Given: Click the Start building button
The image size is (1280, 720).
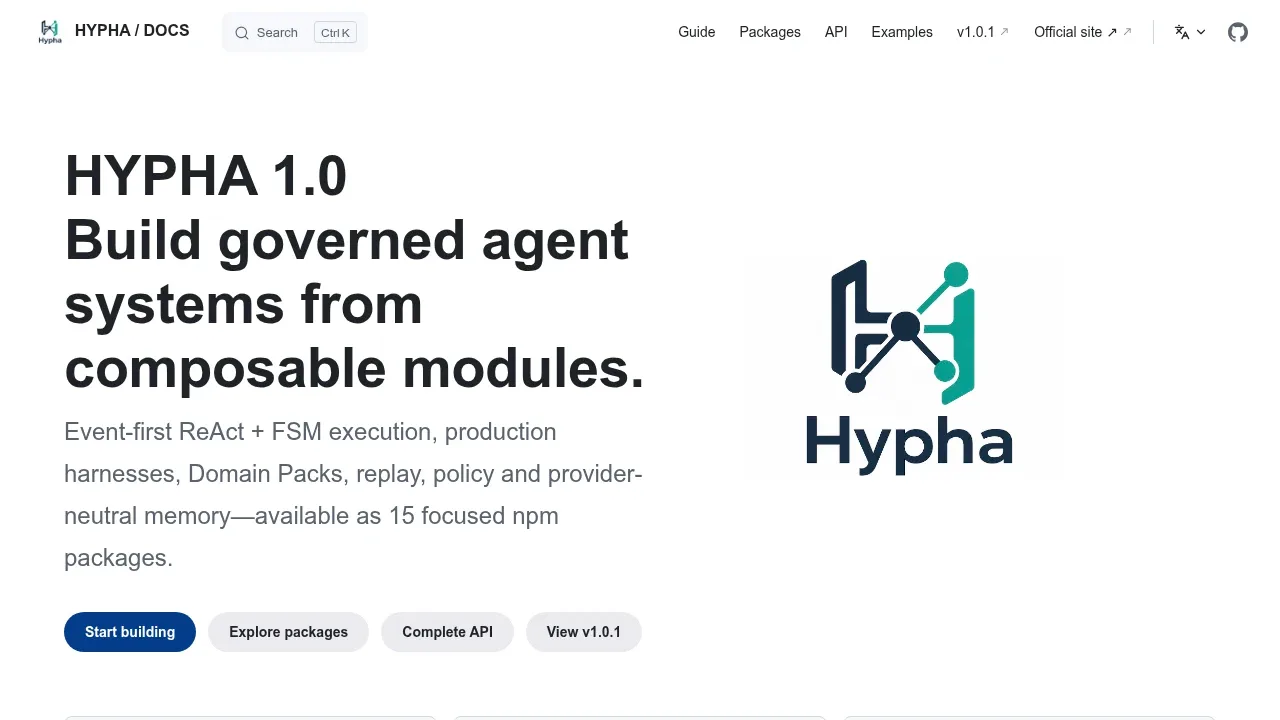Looking at the screenshot, I should click(130, 632).
